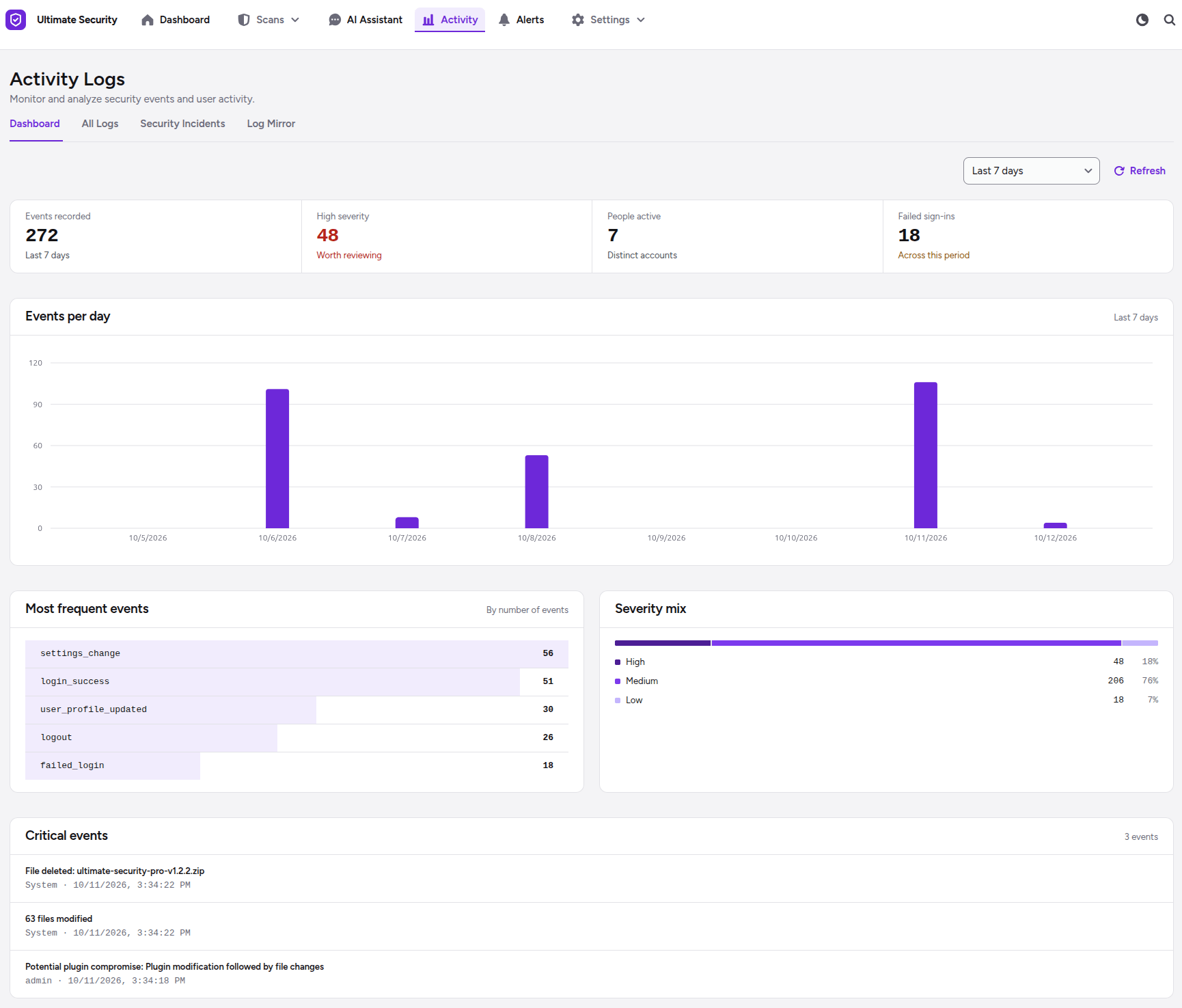1182x1008 pixels.
Task: Click the Refresh button
Action: (x=1140, y=171)
